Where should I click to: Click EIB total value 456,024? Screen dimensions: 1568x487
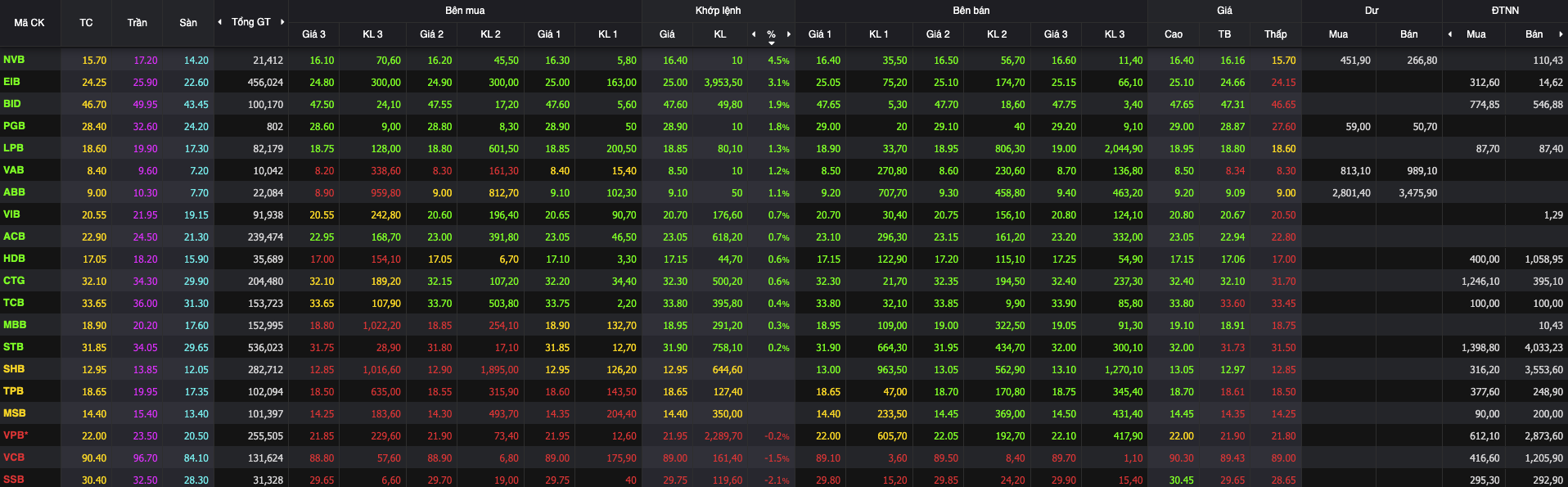click(x=265, y=83)
